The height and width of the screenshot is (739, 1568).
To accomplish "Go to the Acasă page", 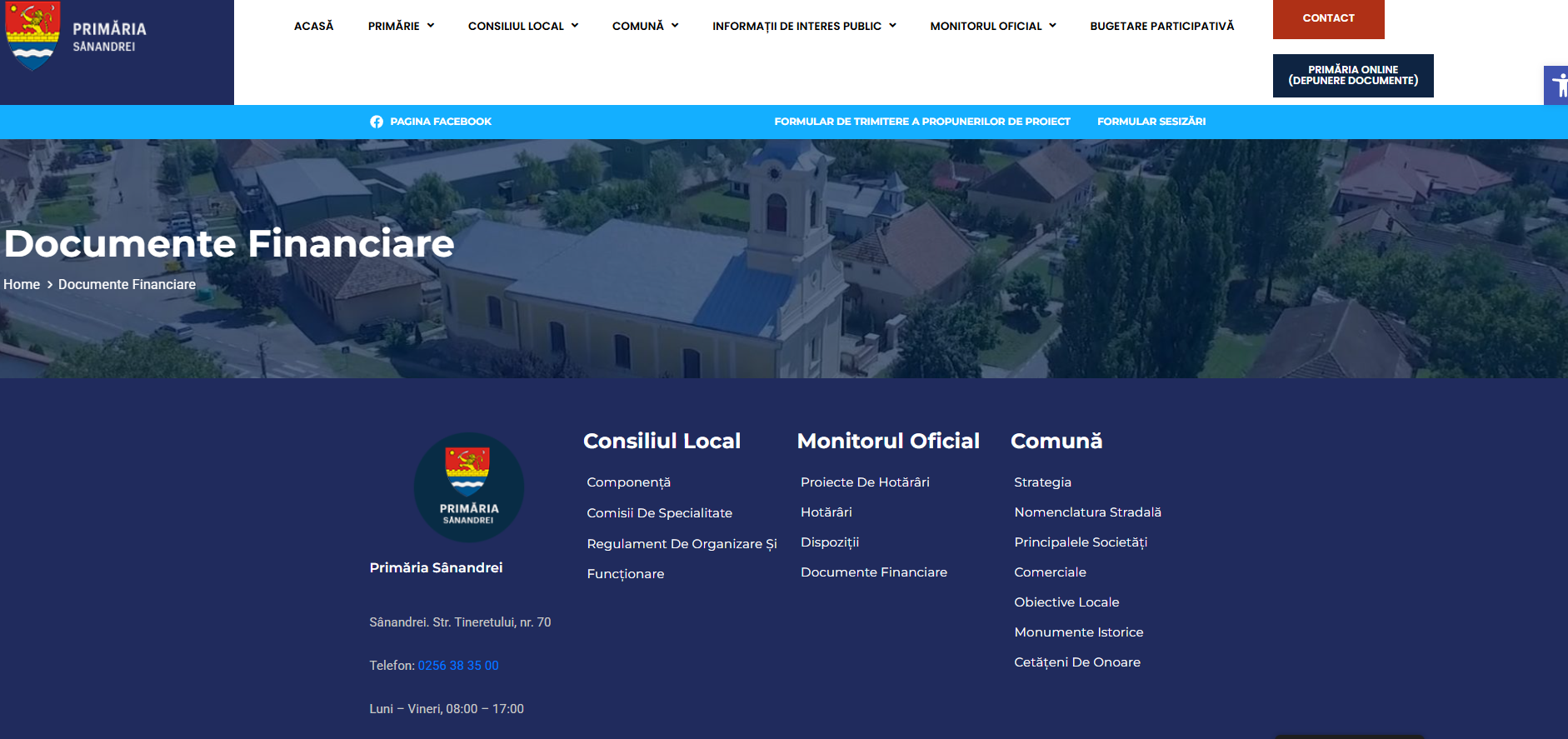I will (313, 26).
